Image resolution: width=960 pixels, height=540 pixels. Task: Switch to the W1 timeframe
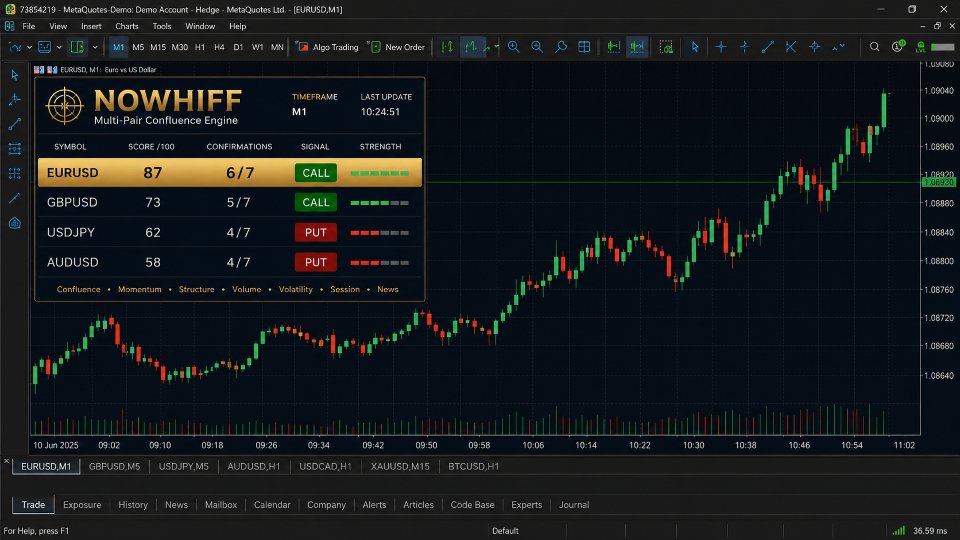point(258,47)
